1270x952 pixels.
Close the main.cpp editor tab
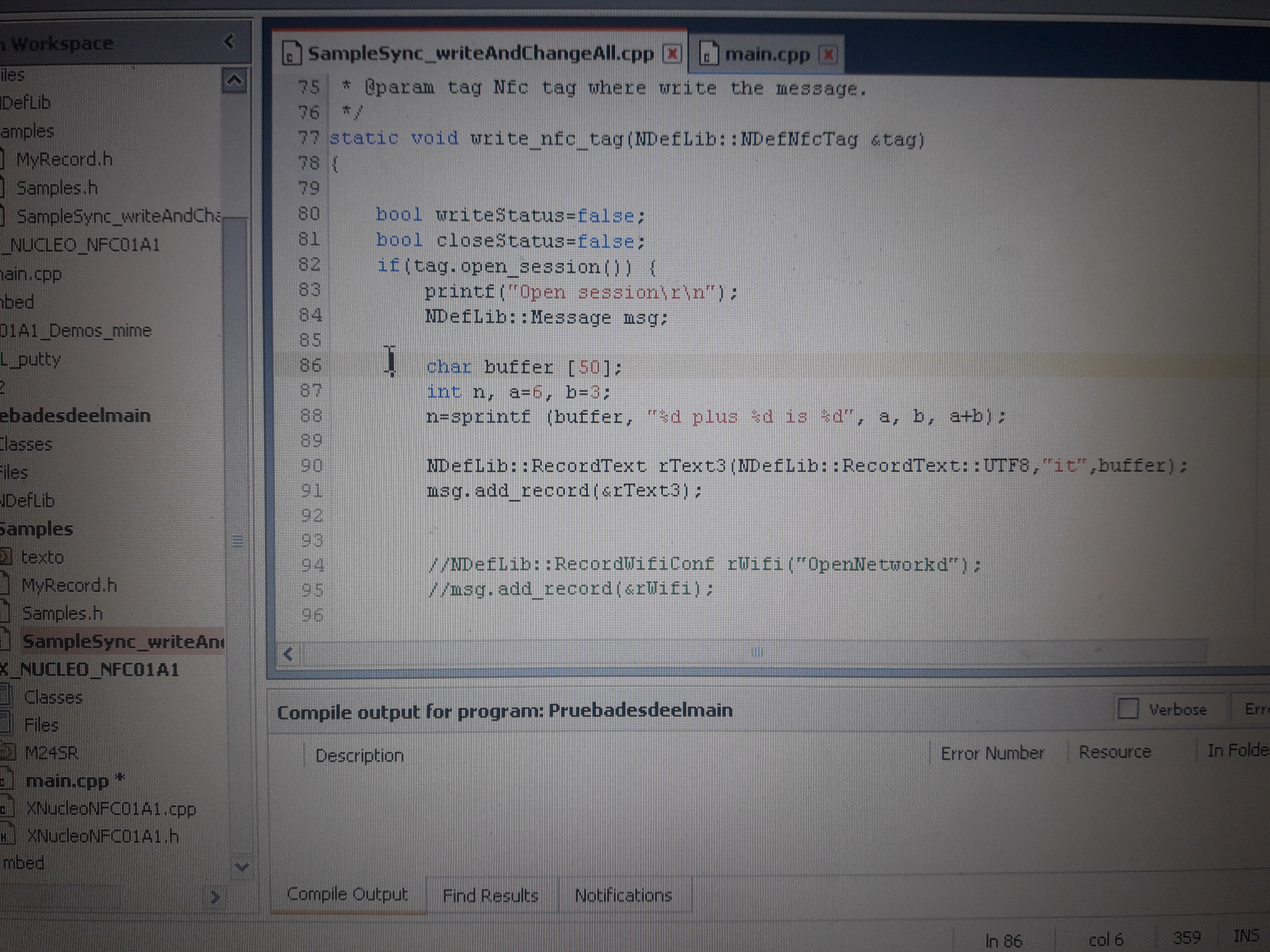click(x=828, y=54)
